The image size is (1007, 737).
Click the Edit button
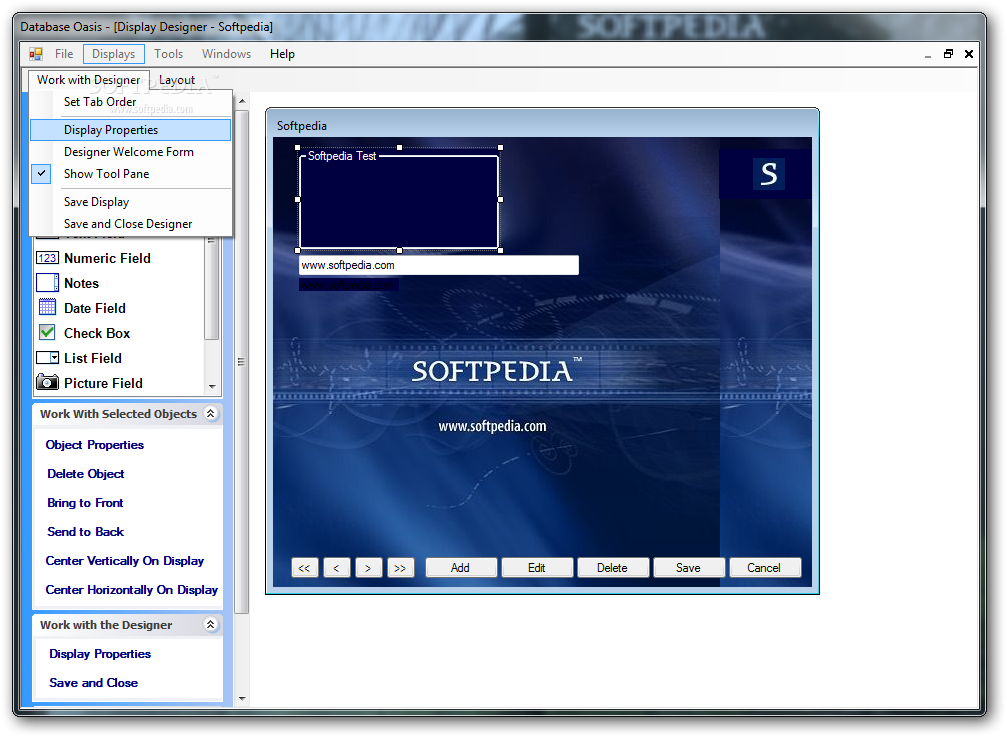pos(536,568)
